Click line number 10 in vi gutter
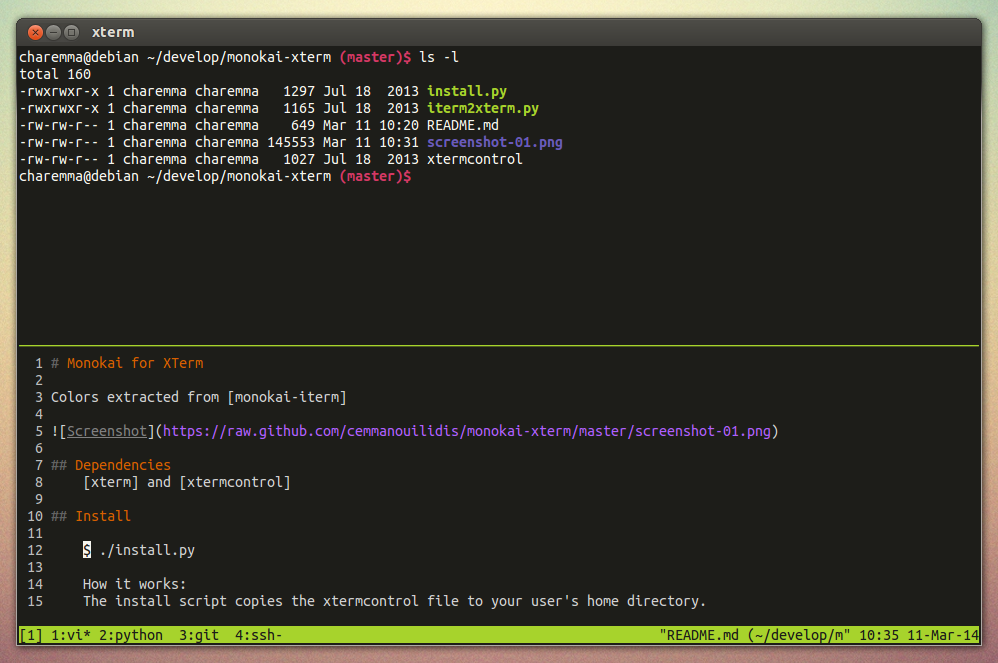998x663 pixels. 35,517
